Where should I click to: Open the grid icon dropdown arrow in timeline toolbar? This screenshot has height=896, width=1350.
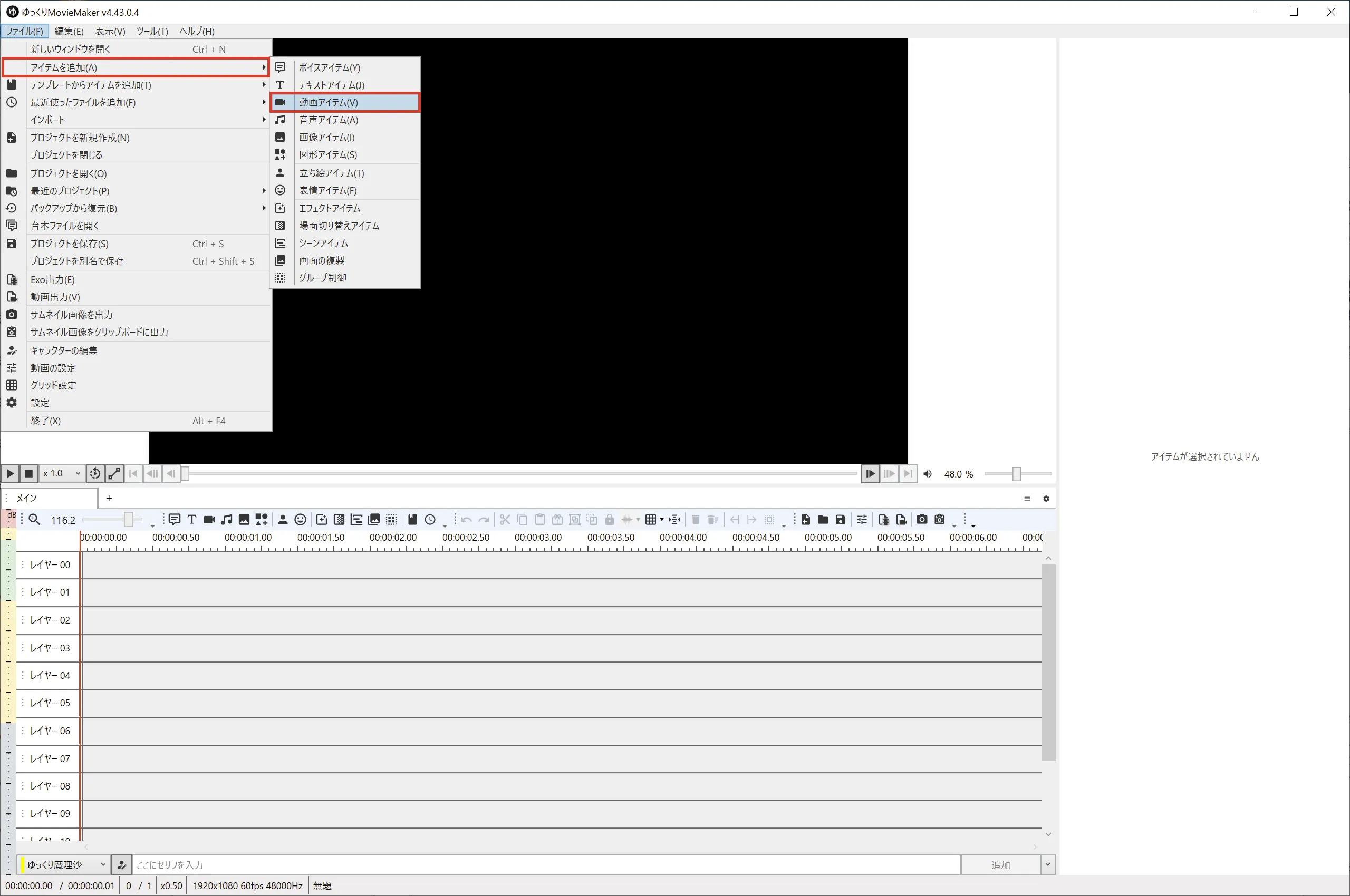pos(662,520)
